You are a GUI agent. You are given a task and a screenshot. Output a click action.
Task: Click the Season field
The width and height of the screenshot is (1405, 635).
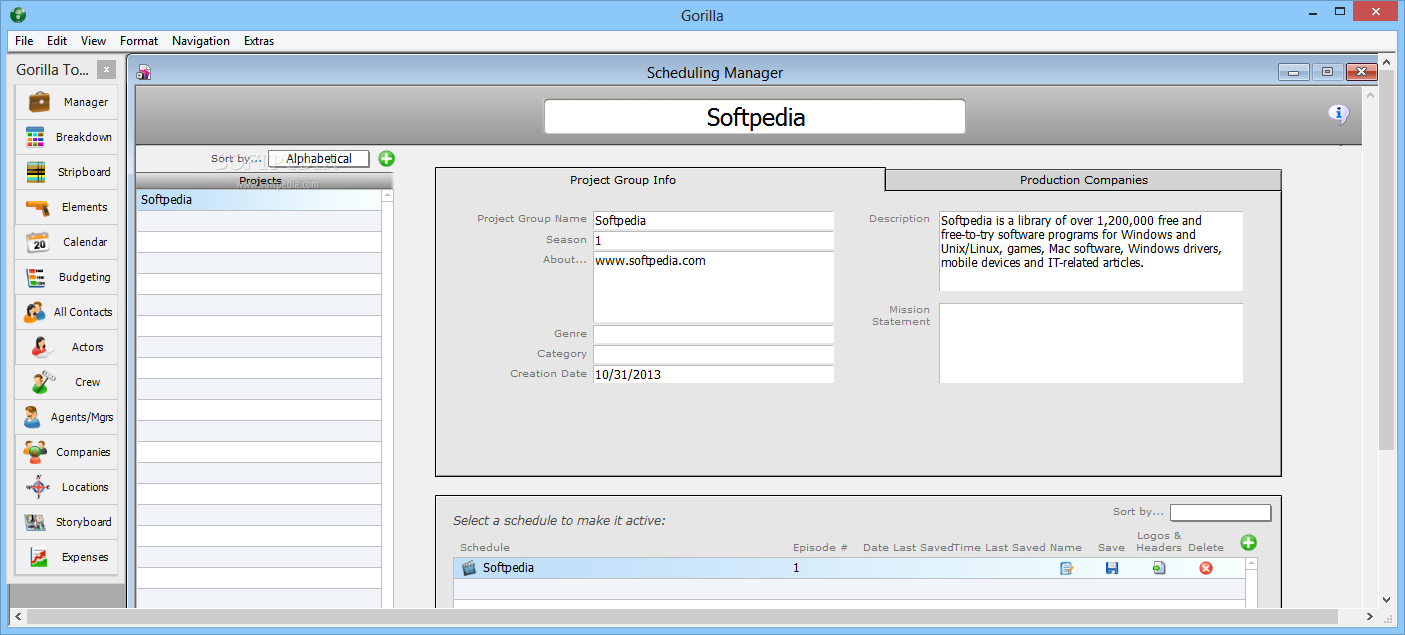pyautogui.click(x=713, y=241)
